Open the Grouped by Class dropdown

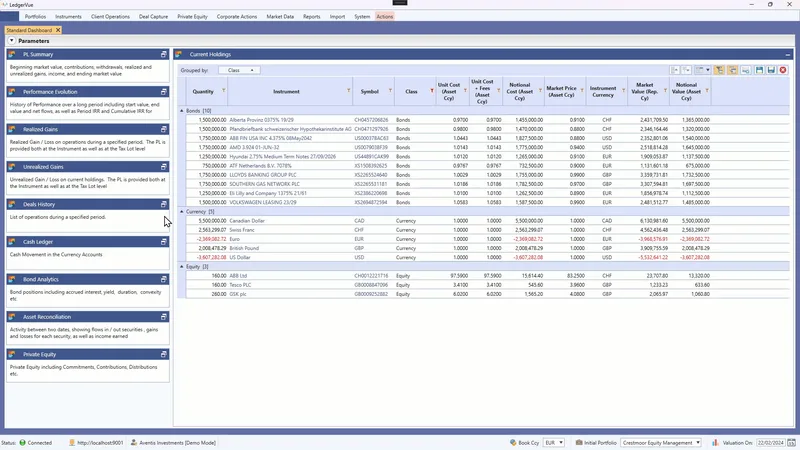pyautogui.click(x=239, y=70)
